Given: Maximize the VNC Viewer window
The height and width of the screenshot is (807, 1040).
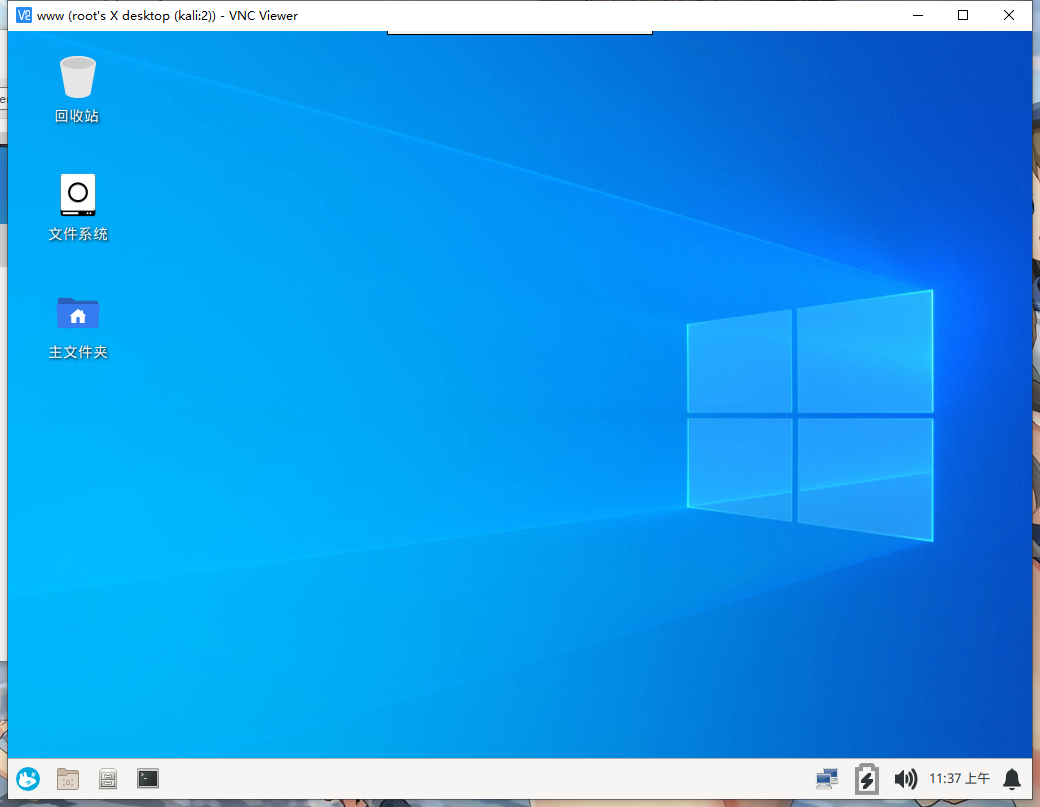Looking at the screenshot, I should click(963, 15).
